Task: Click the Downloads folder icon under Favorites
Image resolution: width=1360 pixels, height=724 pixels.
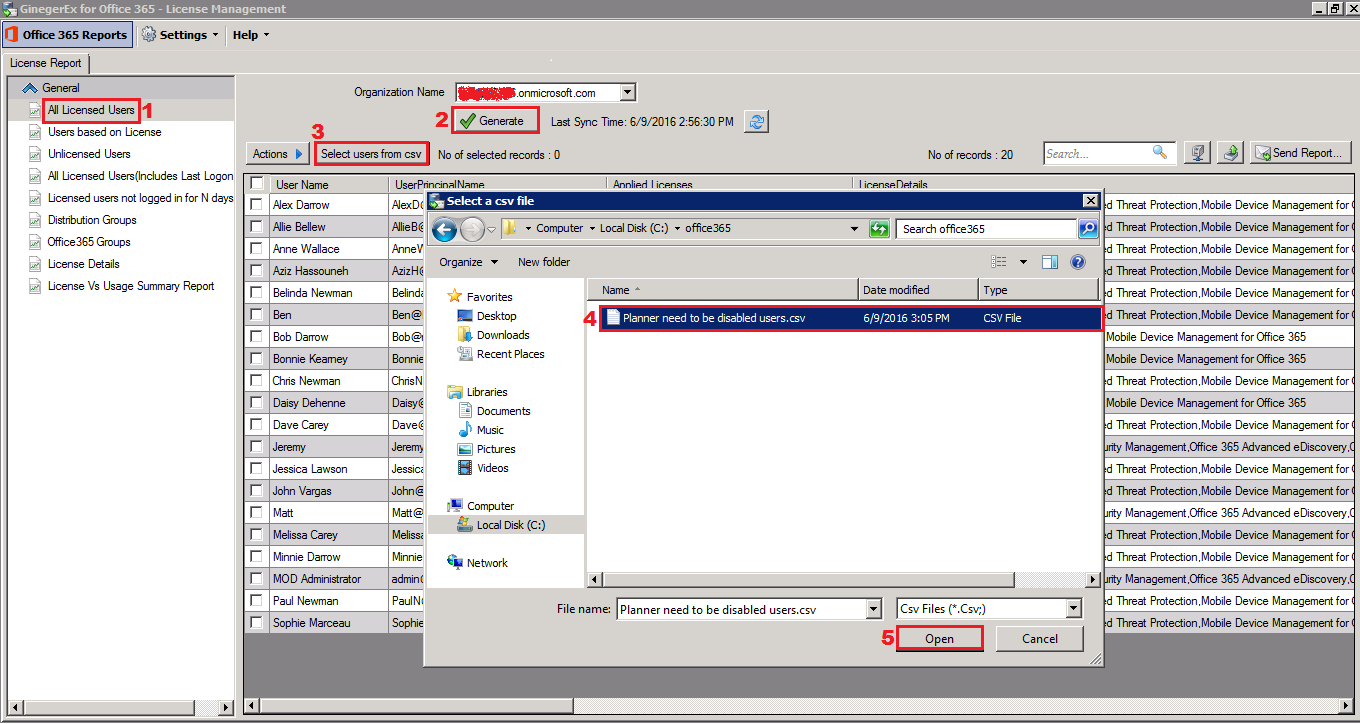Action: [464, 335]
